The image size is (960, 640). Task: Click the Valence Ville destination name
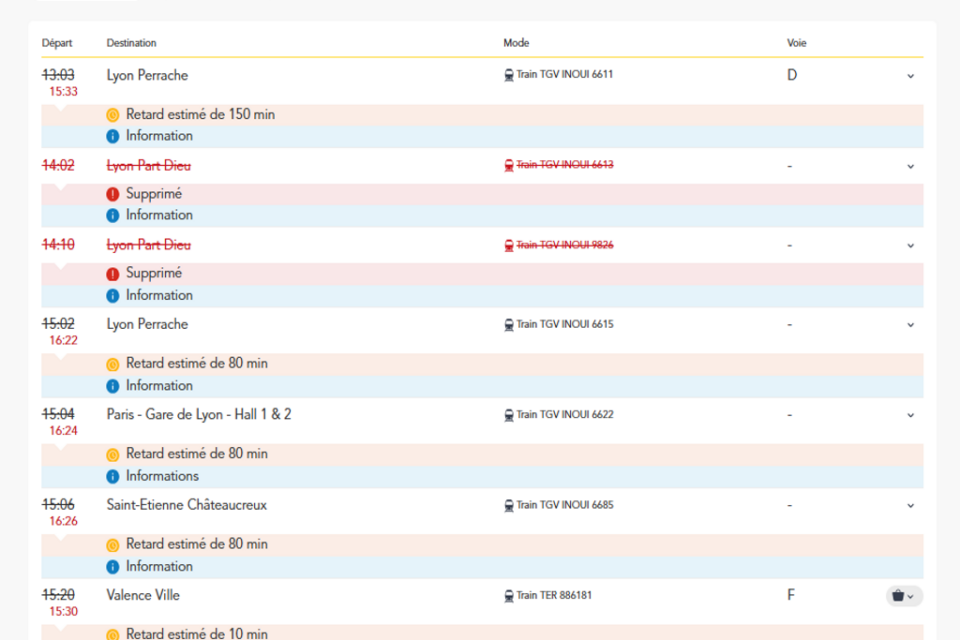(x=143, y=595)
